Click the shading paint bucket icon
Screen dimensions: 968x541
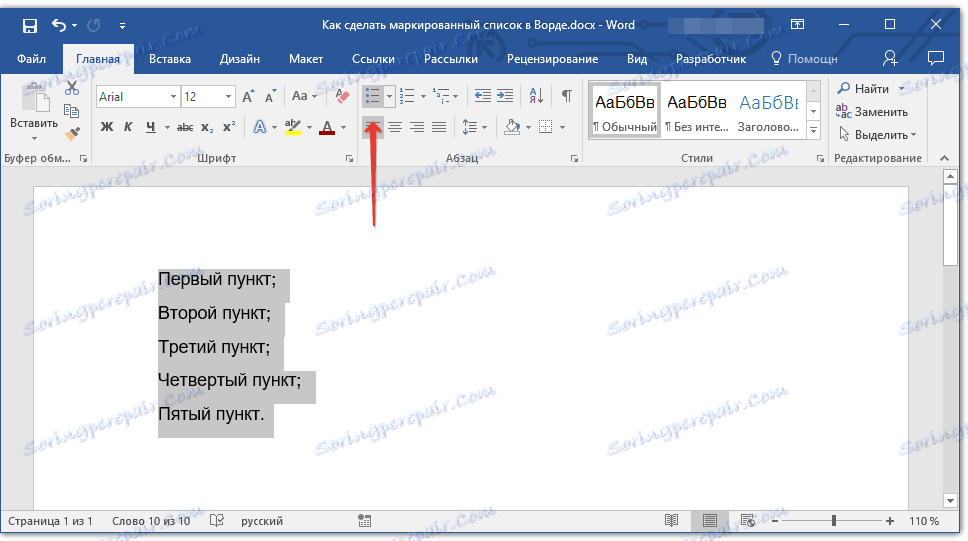click(512, 127)
